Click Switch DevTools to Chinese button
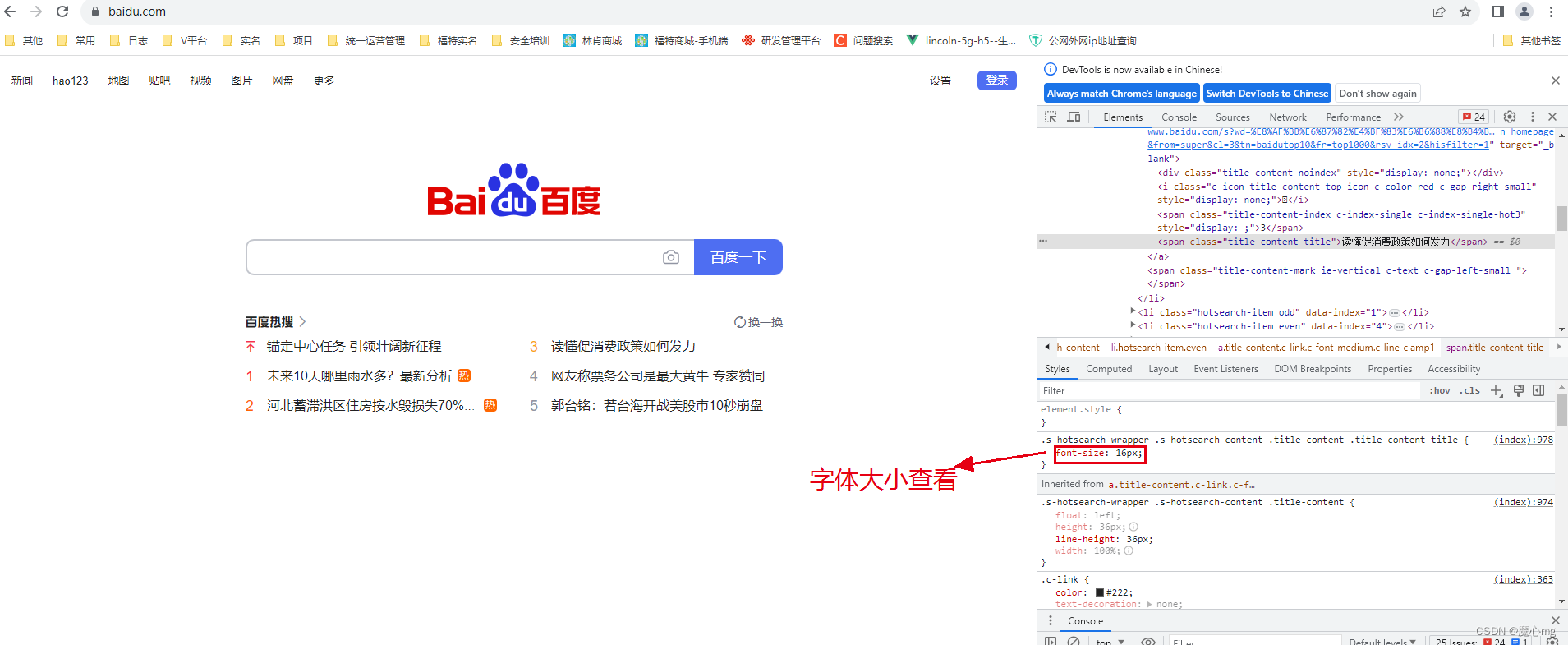Screen dimensions: 1568x645 coord(1267,94)
